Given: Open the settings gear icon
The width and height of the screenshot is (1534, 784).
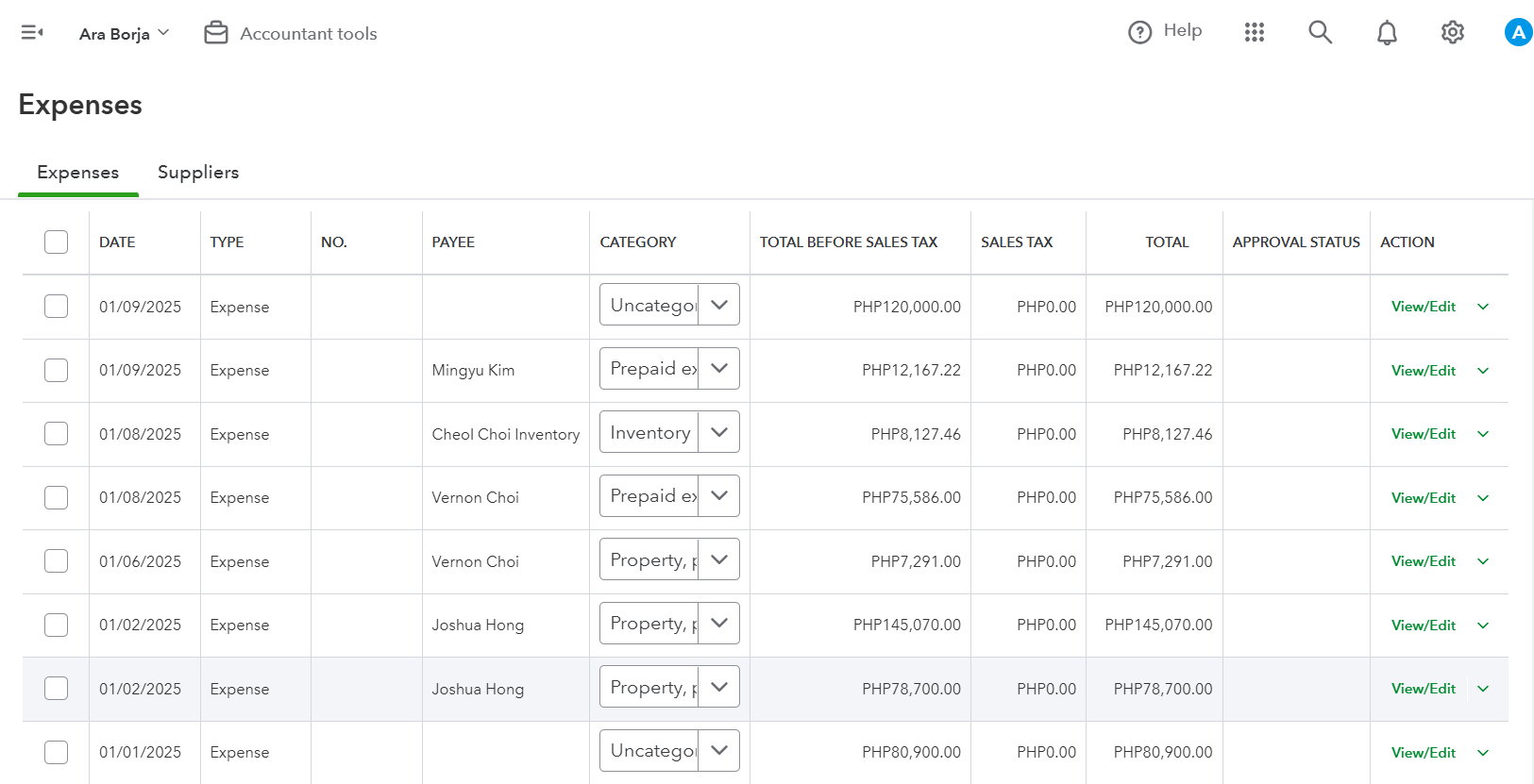Looking at the screenshot, I should [1452, 33].
